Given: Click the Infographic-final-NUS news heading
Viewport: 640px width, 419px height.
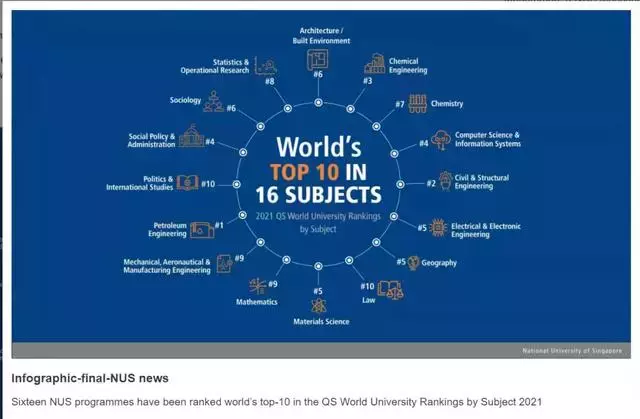Looking at the screenshot, I should point(90,378).
